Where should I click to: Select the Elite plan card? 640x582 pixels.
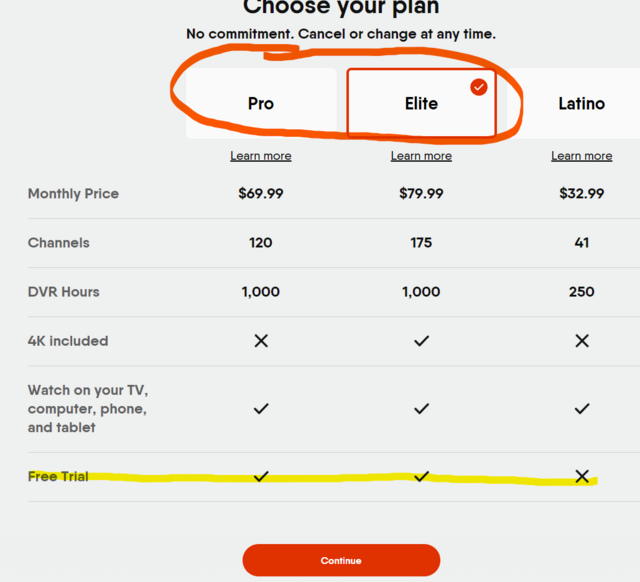coord(421,103)
